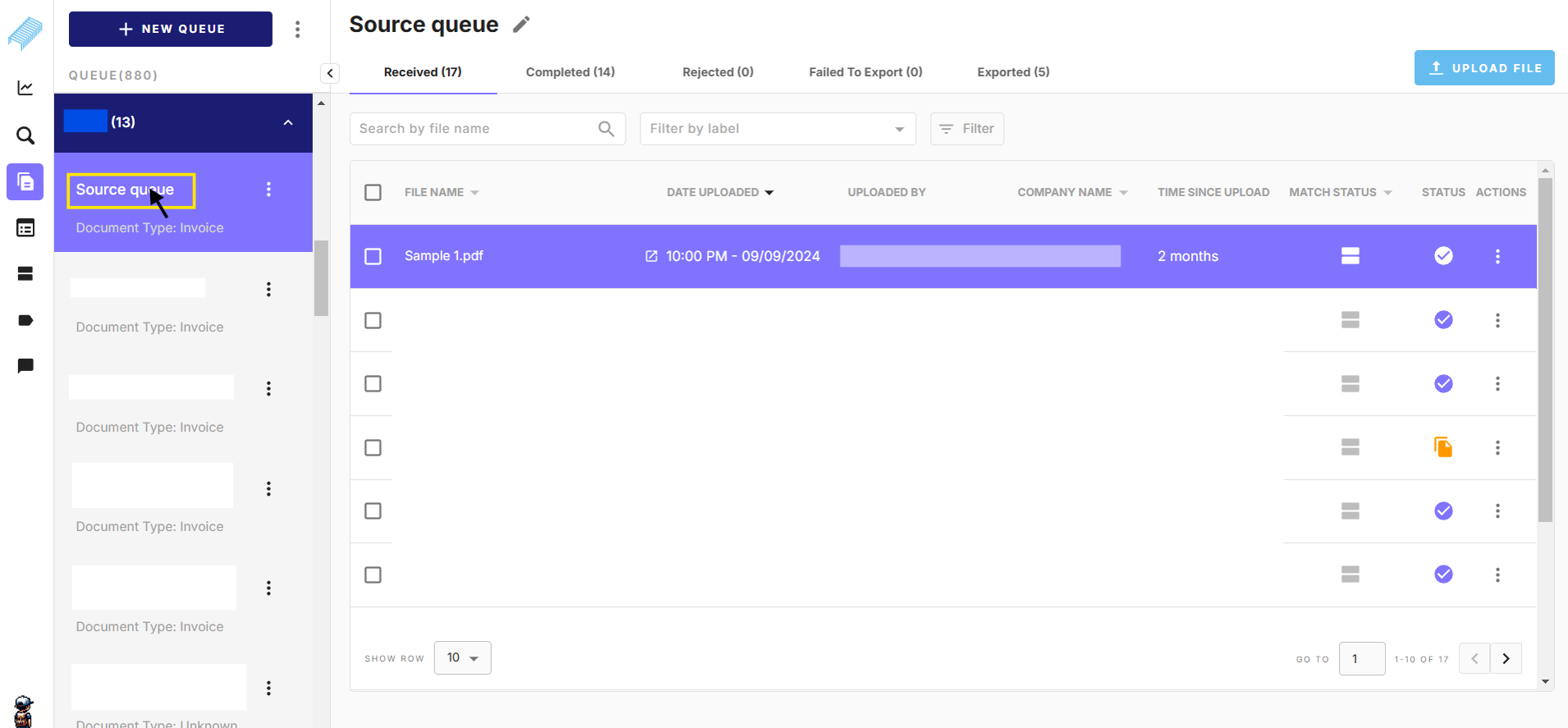This screenshot has width=1568, height=728.
Task: Click the Search by file name field
Action: [488, 129]
